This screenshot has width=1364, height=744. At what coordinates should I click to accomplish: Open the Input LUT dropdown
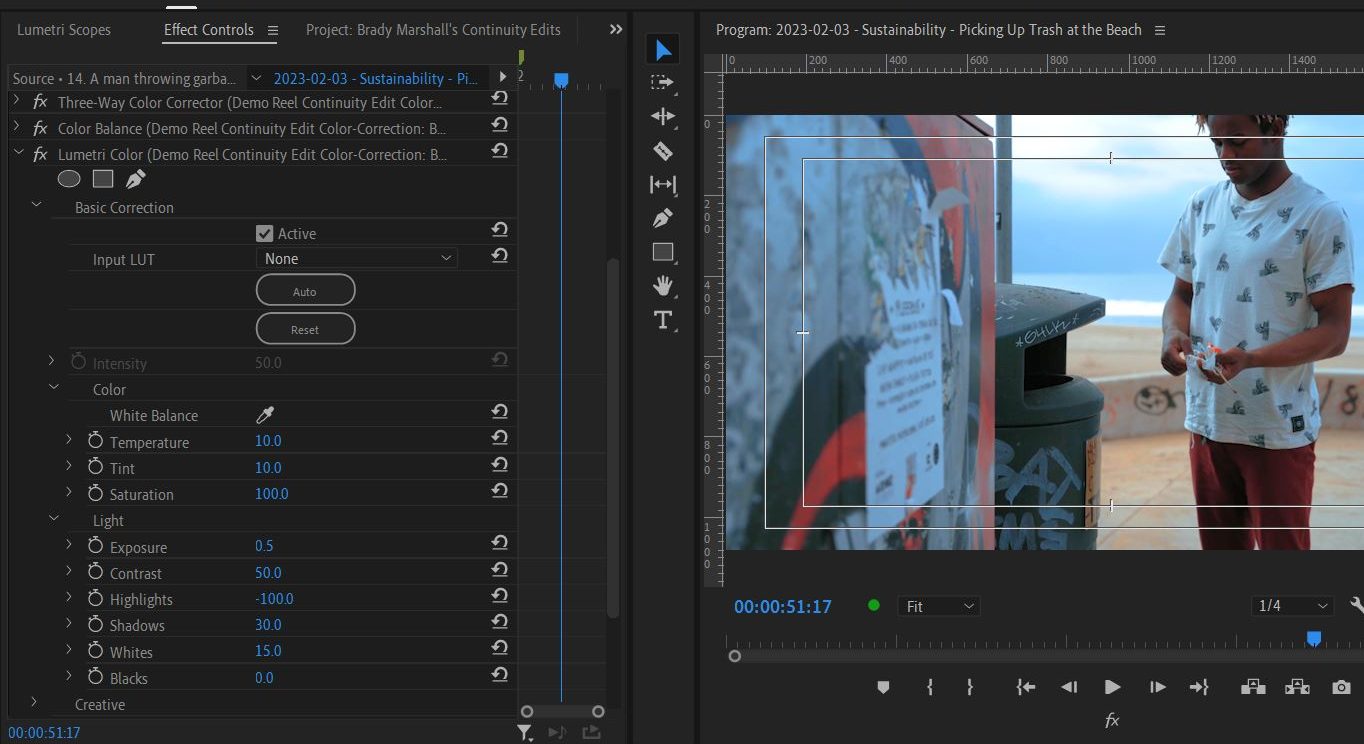(357, 258)
